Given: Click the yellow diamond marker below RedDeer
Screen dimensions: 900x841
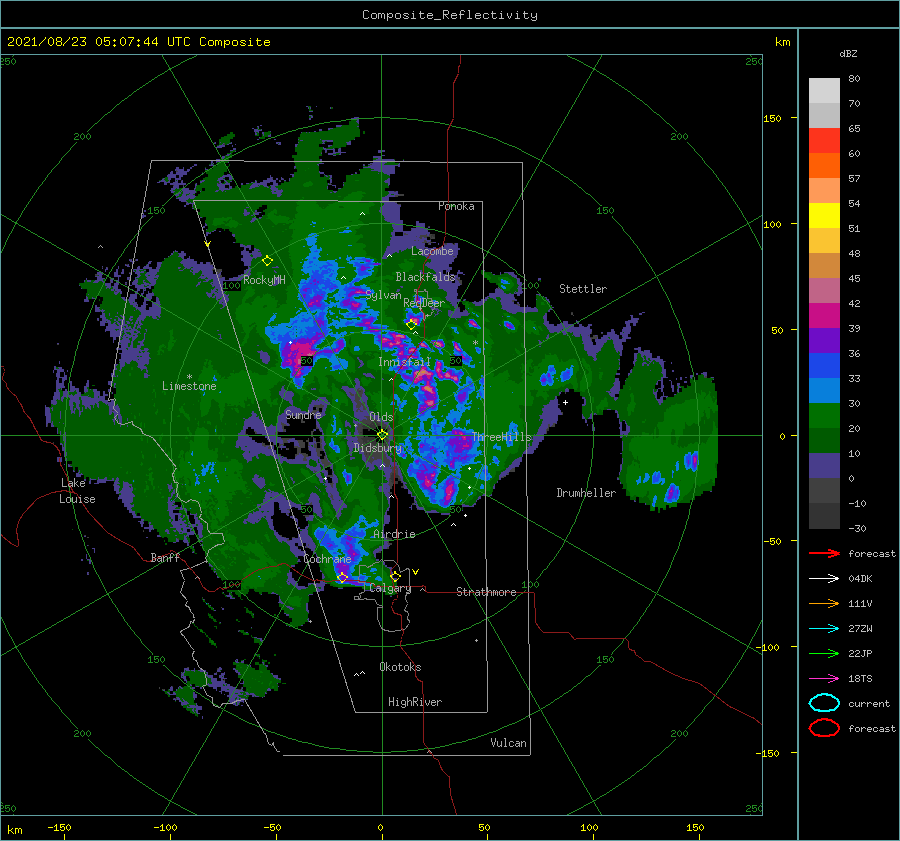Looking at the screenshot, I should pyautogui.click(x=412, y=325).
